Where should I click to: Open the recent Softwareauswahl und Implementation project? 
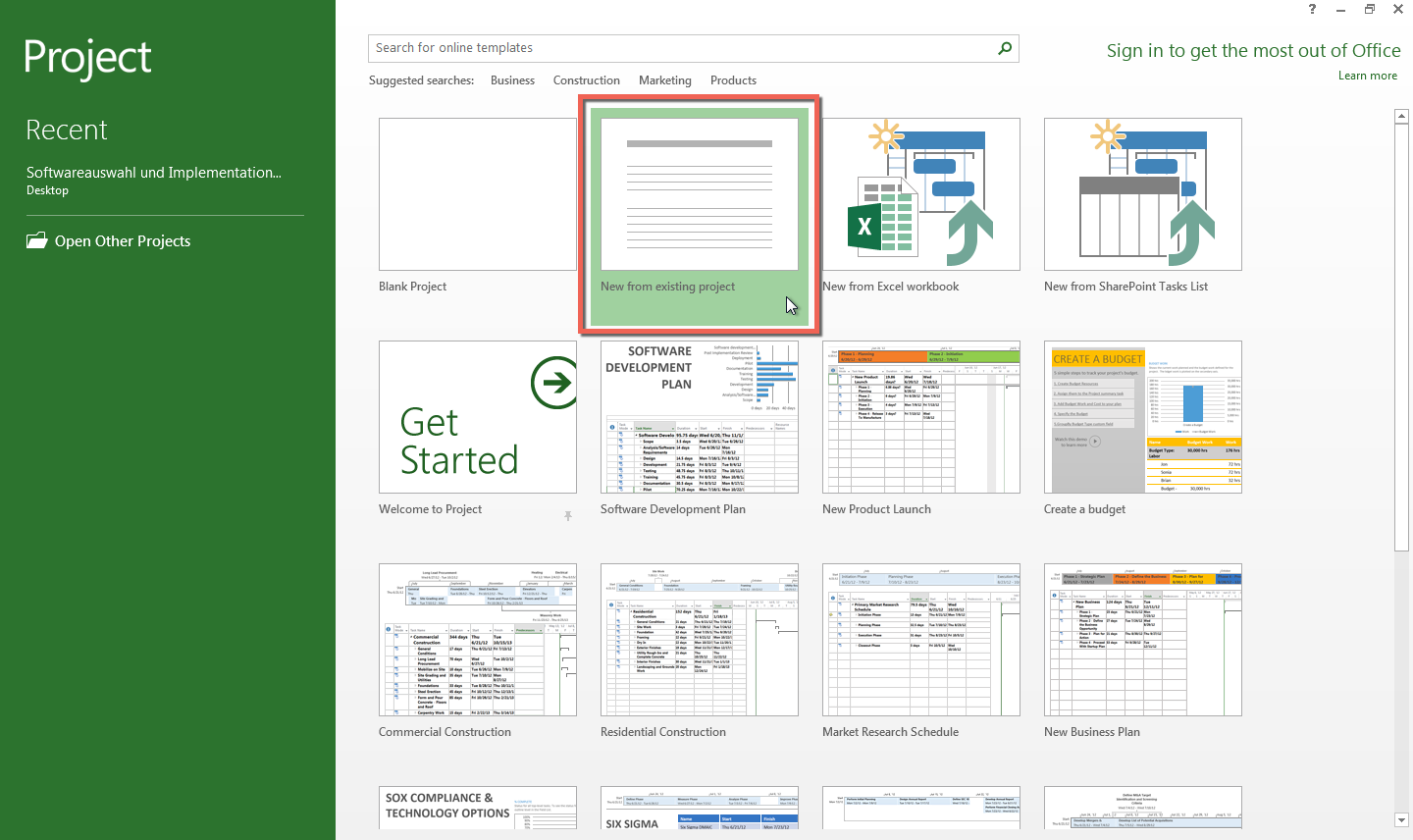(x=153, y=172)
